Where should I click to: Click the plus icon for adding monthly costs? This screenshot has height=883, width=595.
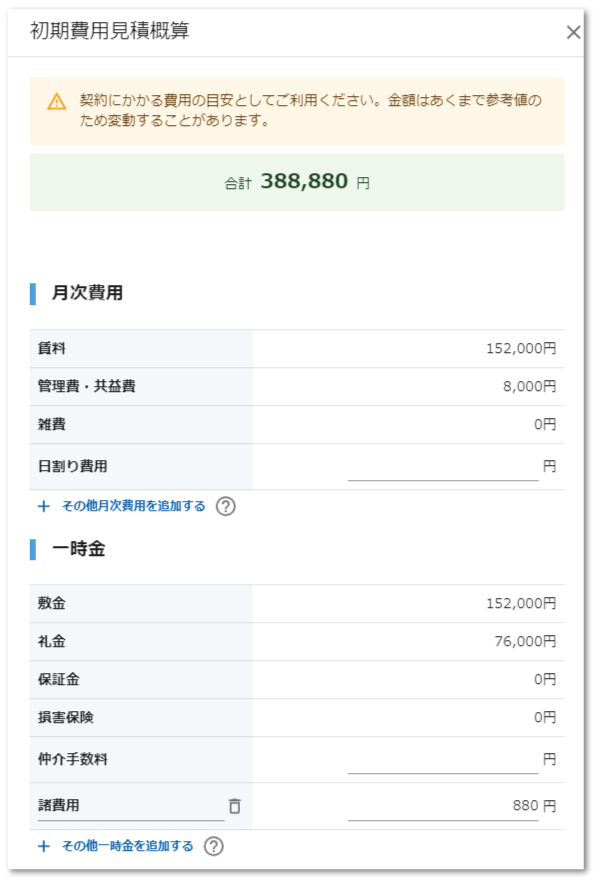43,506
